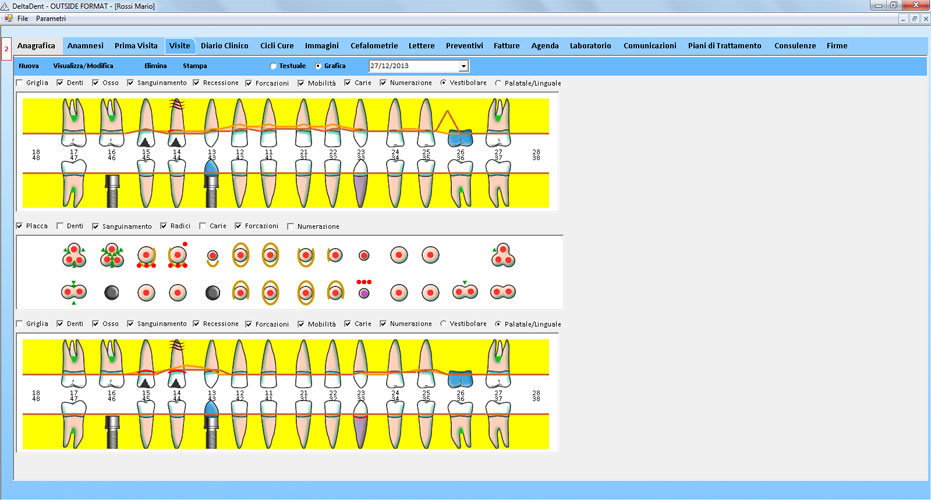Screen dimensions: 931x500
Task: Click plaque circle for upper tooth 11
Action: pos(270,255)
